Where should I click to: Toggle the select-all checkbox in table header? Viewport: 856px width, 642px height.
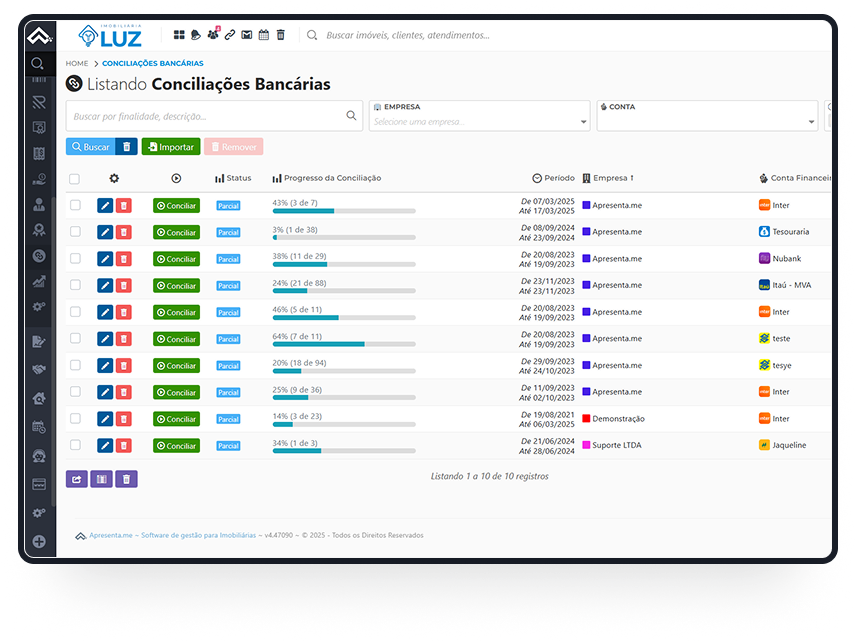tap(75, 179)
